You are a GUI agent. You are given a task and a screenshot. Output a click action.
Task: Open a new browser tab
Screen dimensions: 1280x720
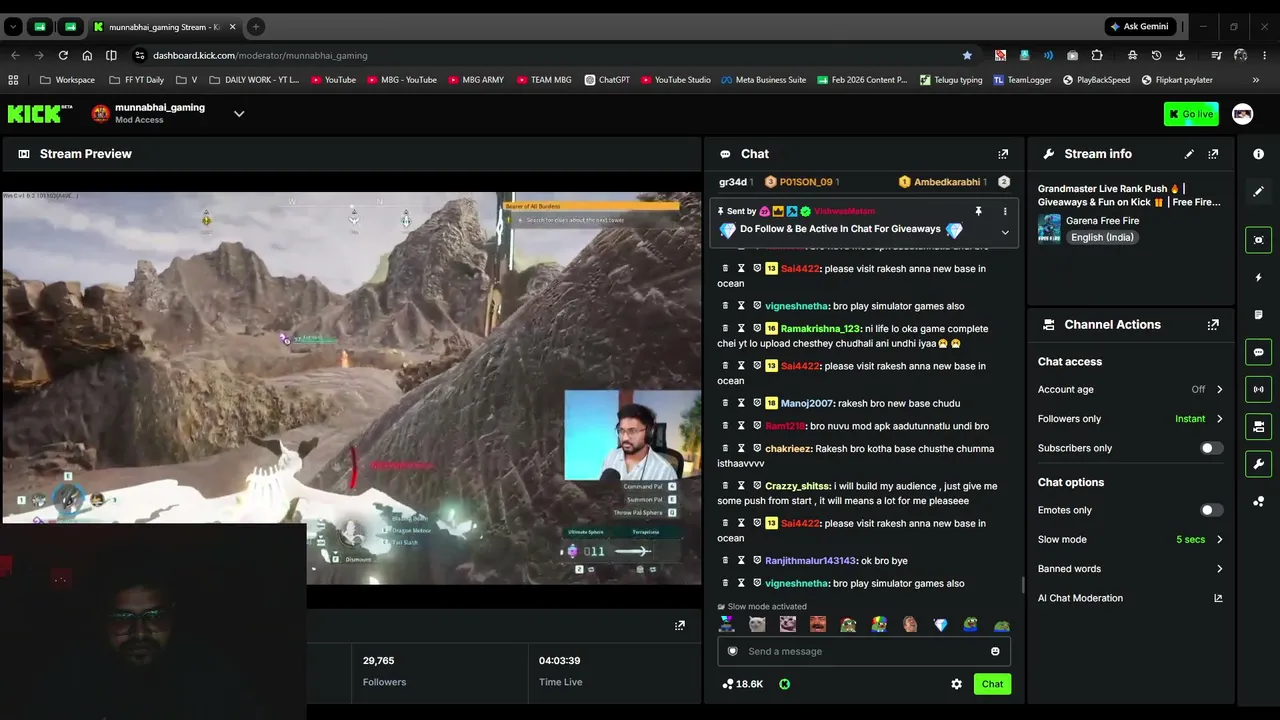[256, 27]
